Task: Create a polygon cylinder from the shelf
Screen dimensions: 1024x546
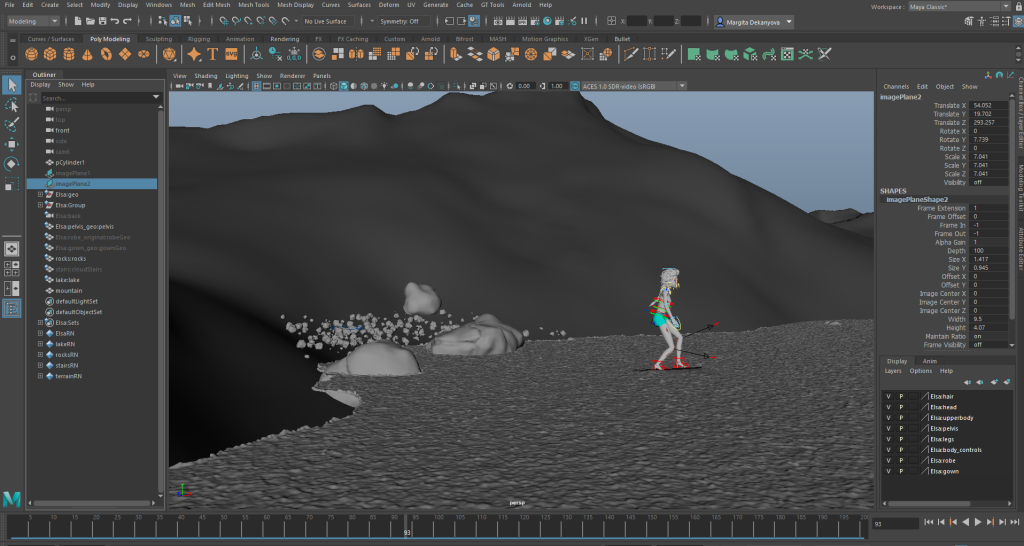Action: [x=69, y=54]
